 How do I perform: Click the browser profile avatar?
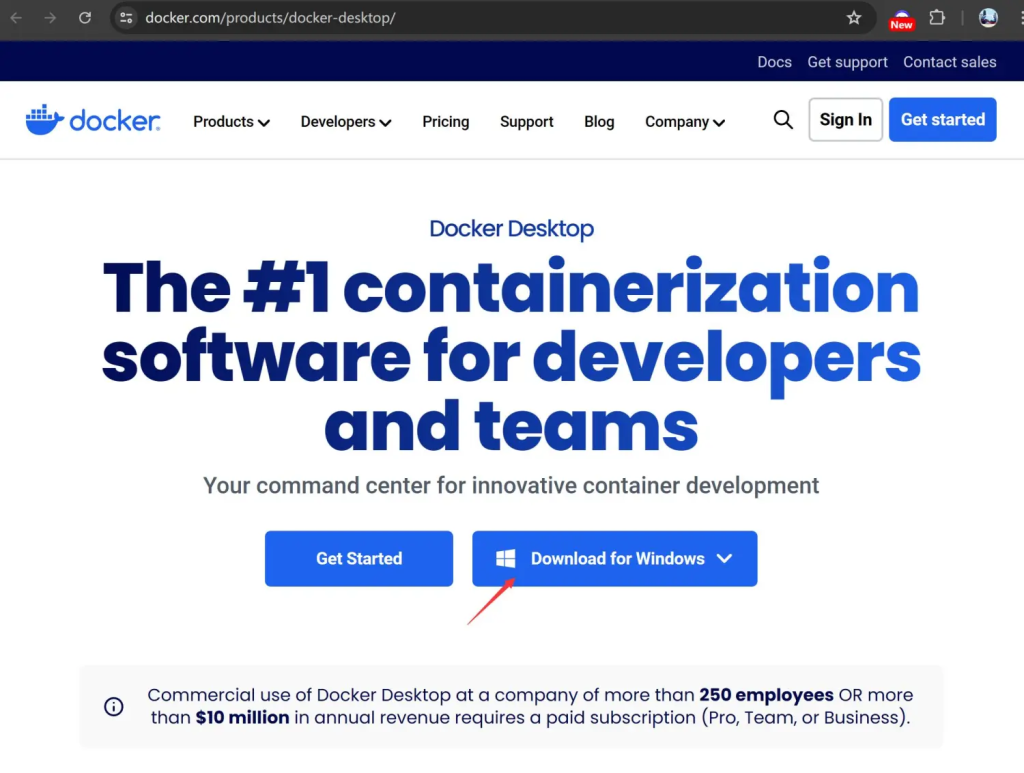(x=988, y=18)
